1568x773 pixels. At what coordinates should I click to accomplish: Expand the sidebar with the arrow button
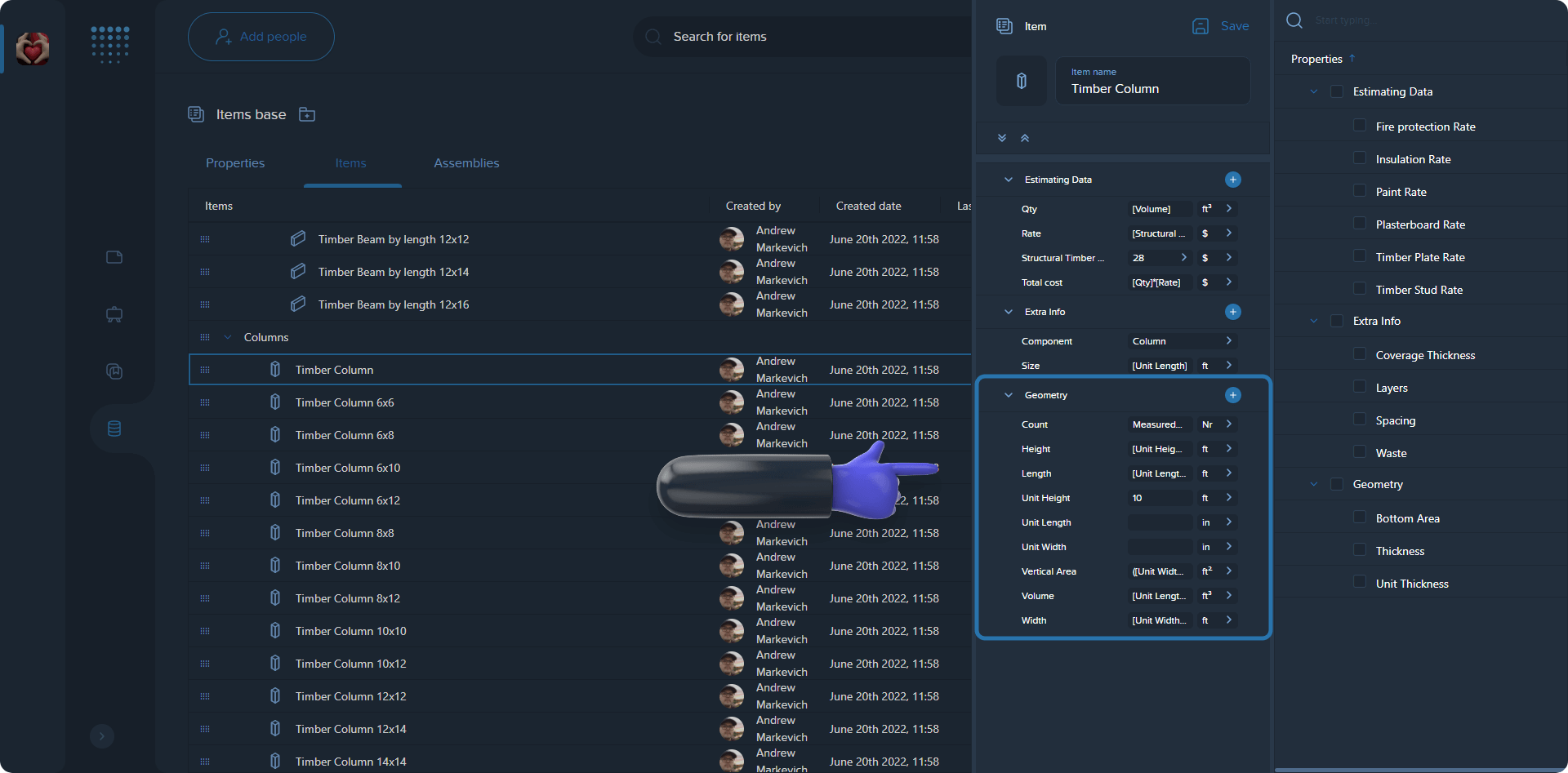[102, 736]
